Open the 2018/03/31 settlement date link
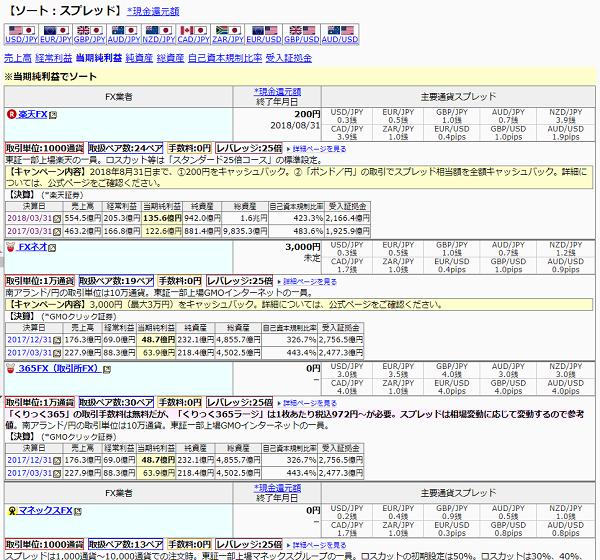The width and height of the screenshot is (600, 560). (29, 218)
